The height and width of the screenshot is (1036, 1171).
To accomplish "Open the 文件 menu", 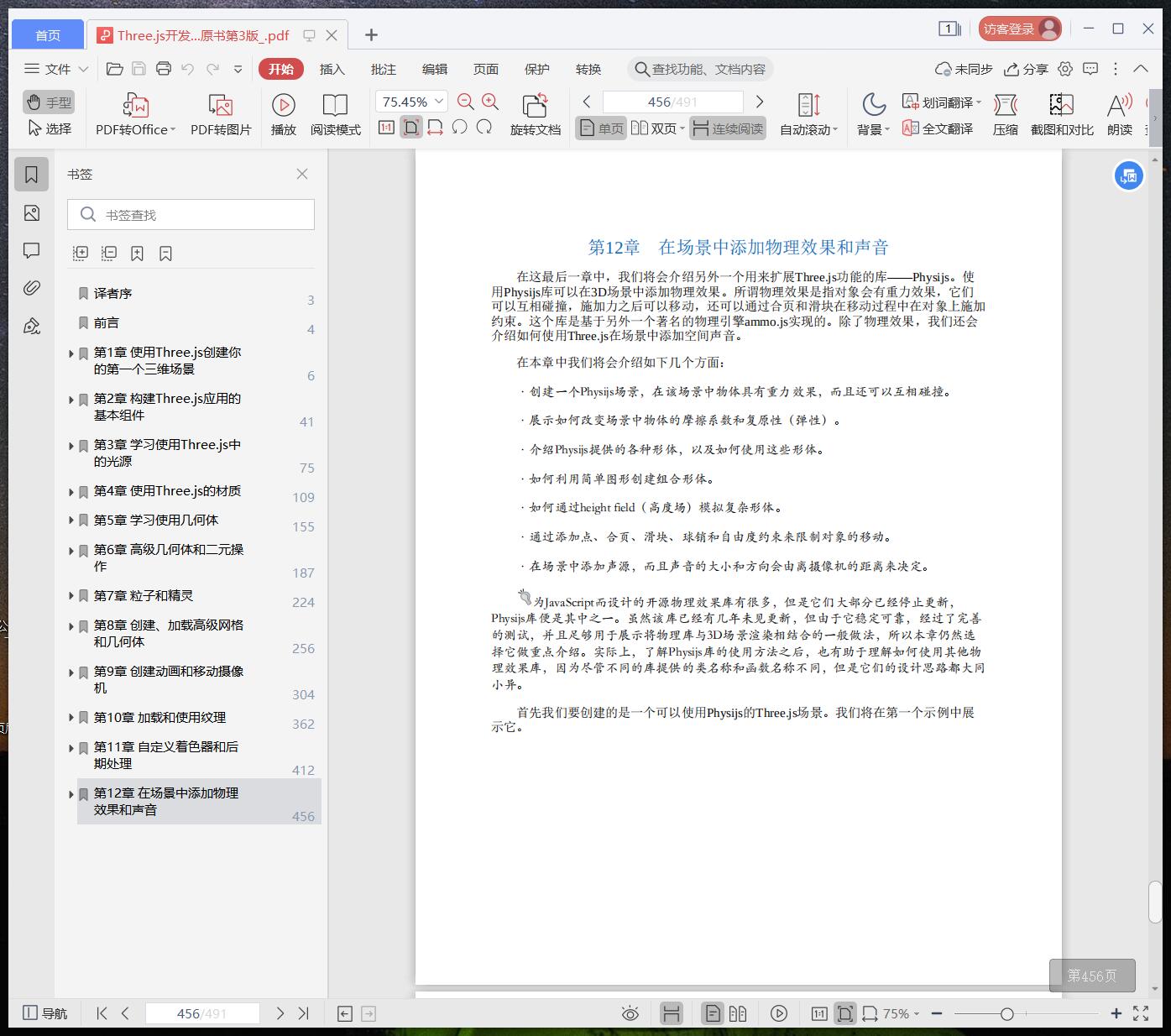I will (x=56, y=69).
